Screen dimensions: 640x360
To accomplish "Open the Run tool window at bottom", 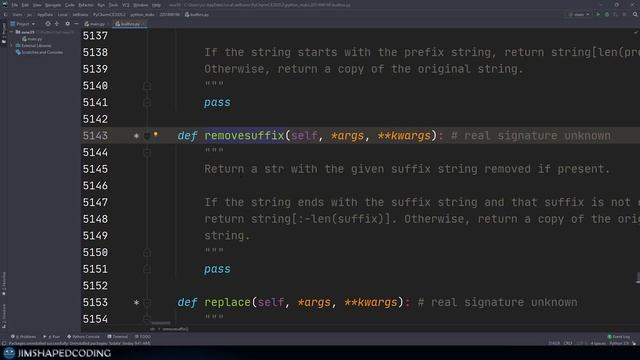I will point(52,337).
